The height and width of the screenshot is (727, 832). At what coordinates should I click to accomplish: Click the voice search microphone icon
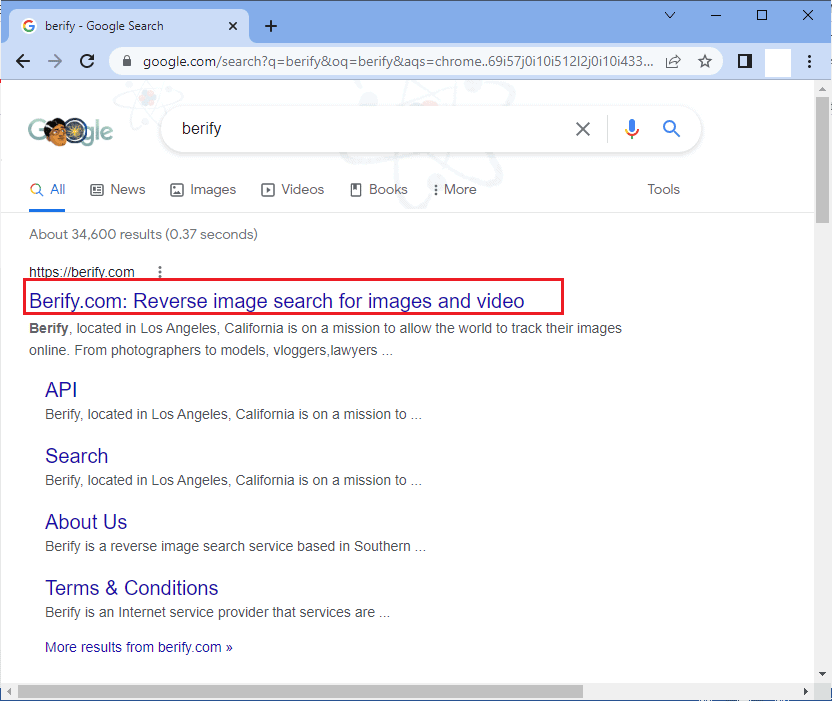631,128
